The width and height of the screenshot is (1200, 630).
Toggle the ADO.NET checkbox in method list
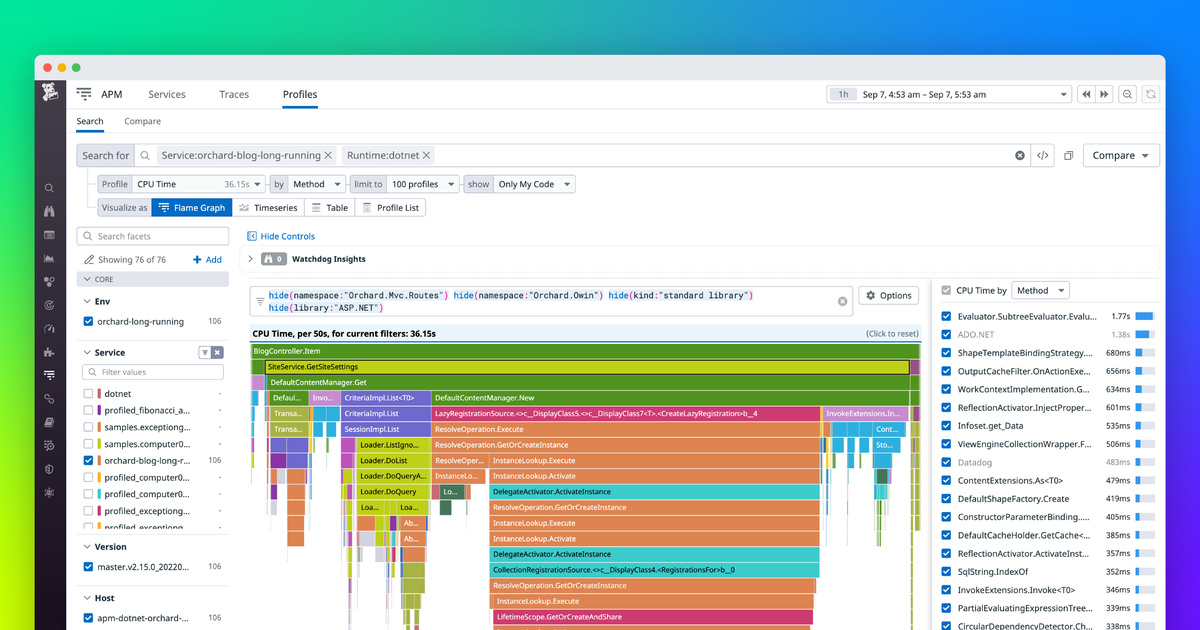pyautogui.click(x=946, y=334)
